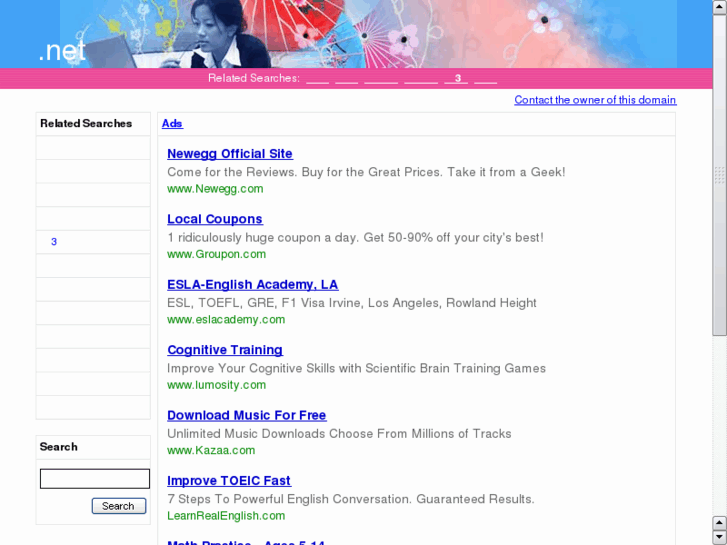
Task: Click the Groupon coupon description text
Action: click(355, 237)
